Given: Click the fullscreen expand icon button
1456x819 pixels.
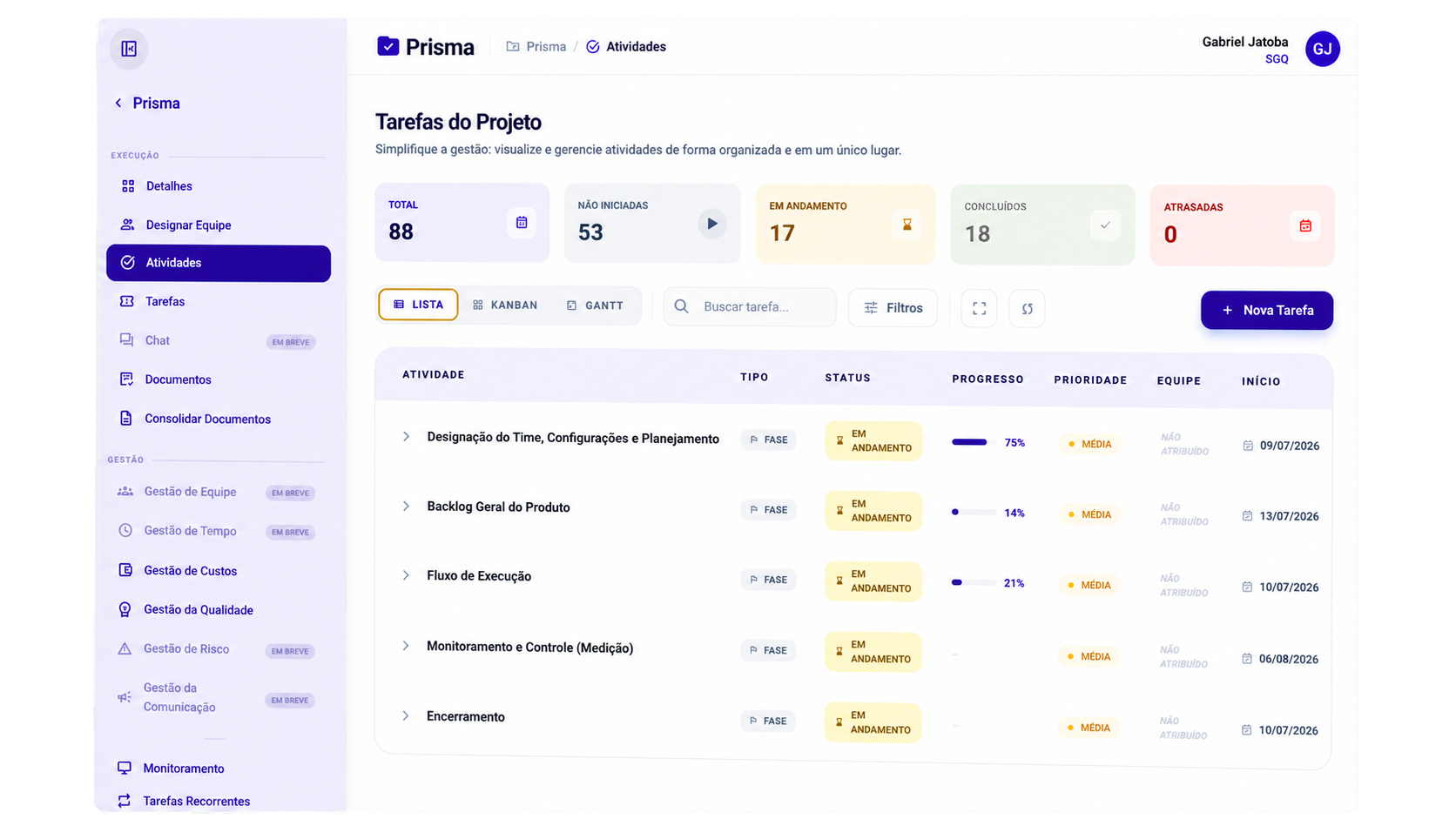Looking at the screenshot, I should click(x=979, y=309).
